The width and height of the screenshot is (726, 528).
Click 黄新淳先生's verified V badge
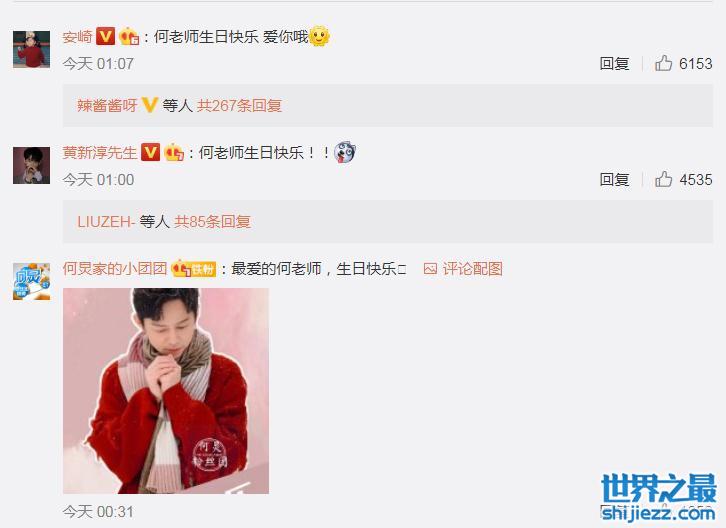pyautogui.click(x=150, y=152)
